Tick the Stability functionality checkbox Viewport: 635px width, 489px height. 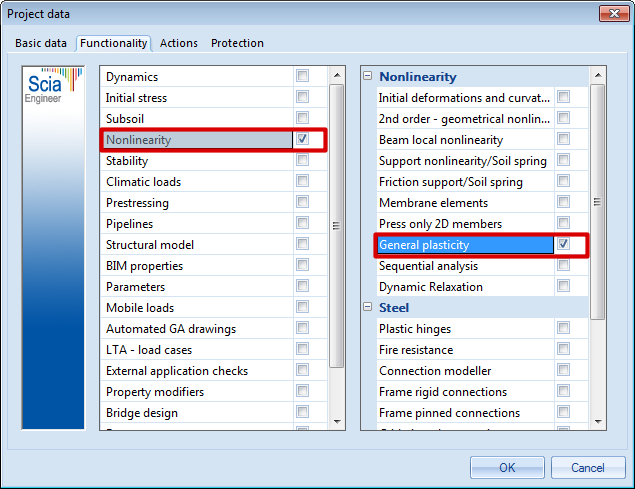302,160
